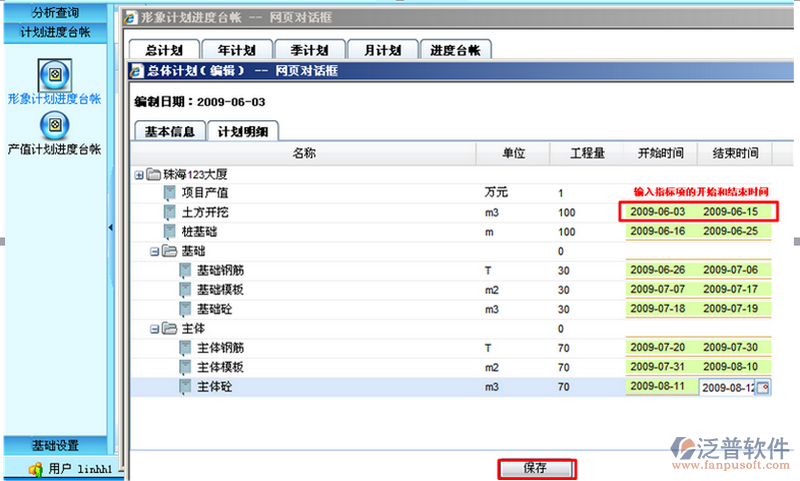Click the document icon beside 项目产值

[169, 193]
